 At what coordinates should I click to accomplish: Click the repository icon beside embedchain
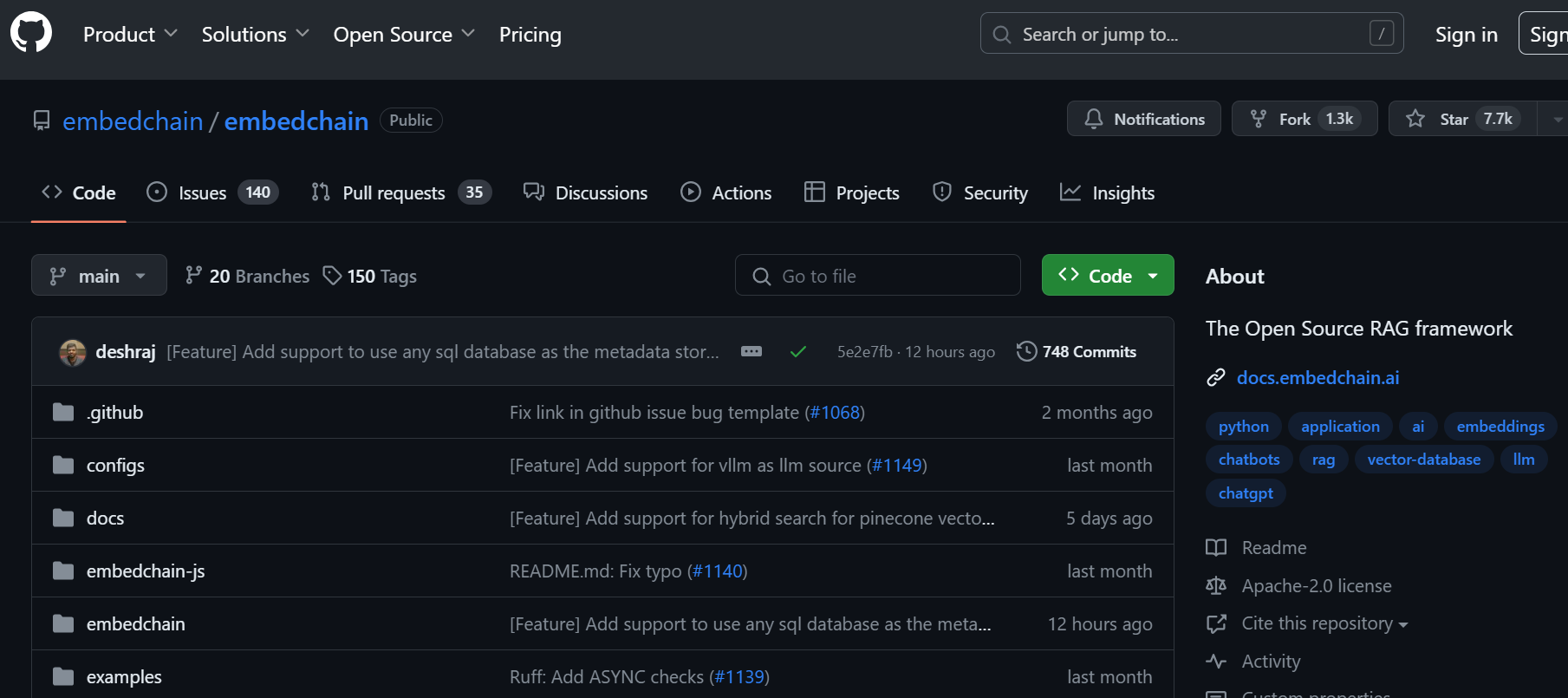[42, 121]
